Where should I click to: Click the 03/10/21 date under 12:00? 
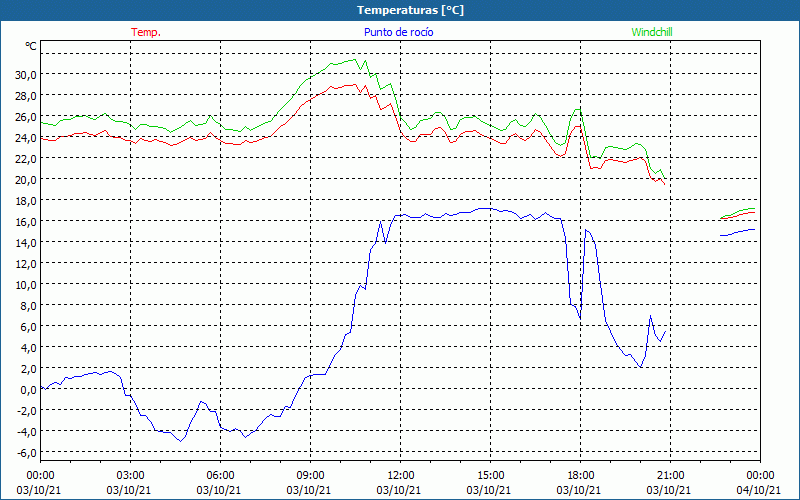399,490
